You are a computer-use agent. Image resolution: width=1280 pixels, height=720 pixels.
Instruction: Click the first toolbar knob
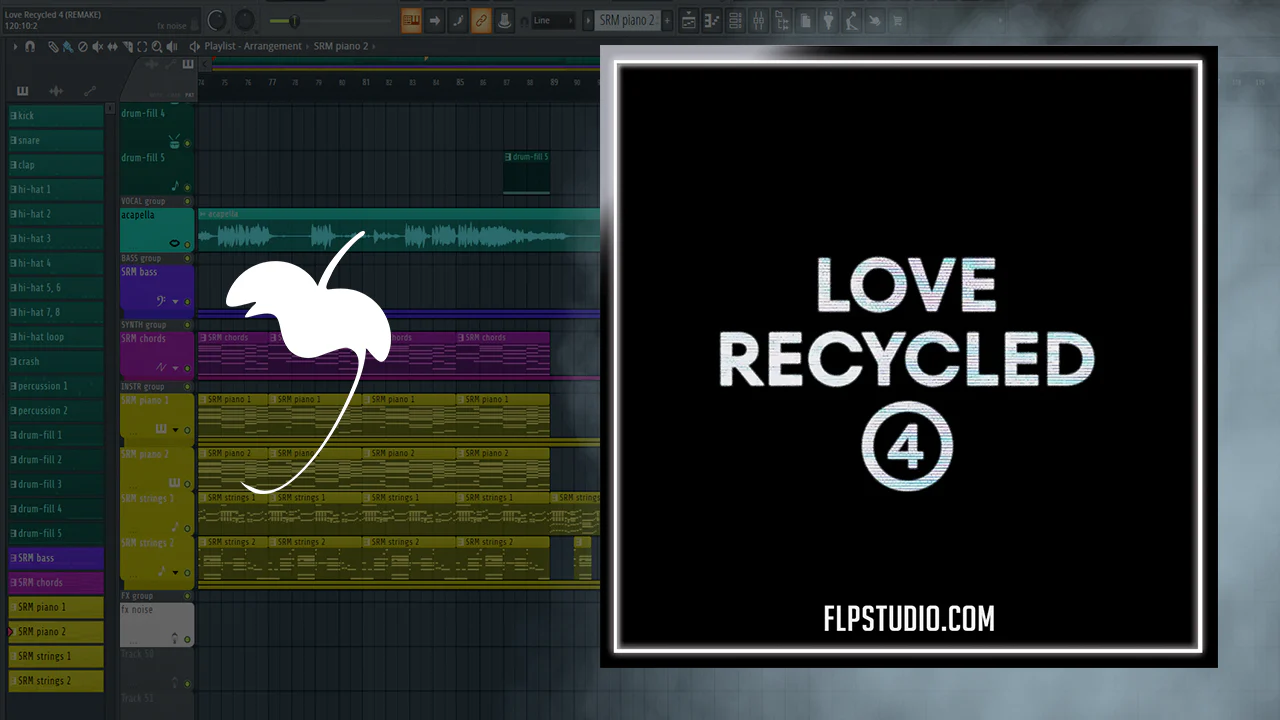pyautogui.click(x=217, y=20)
